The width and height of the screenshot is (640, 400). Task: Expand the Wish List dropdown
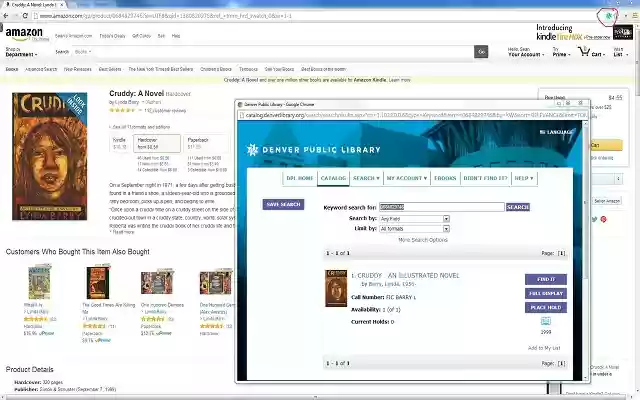coord(621,52)
